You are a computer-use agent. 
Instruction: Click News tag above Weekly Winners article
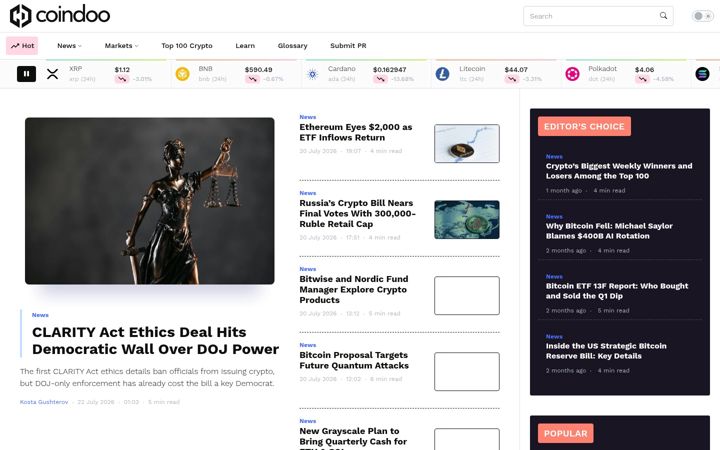[x=554, y=157]
